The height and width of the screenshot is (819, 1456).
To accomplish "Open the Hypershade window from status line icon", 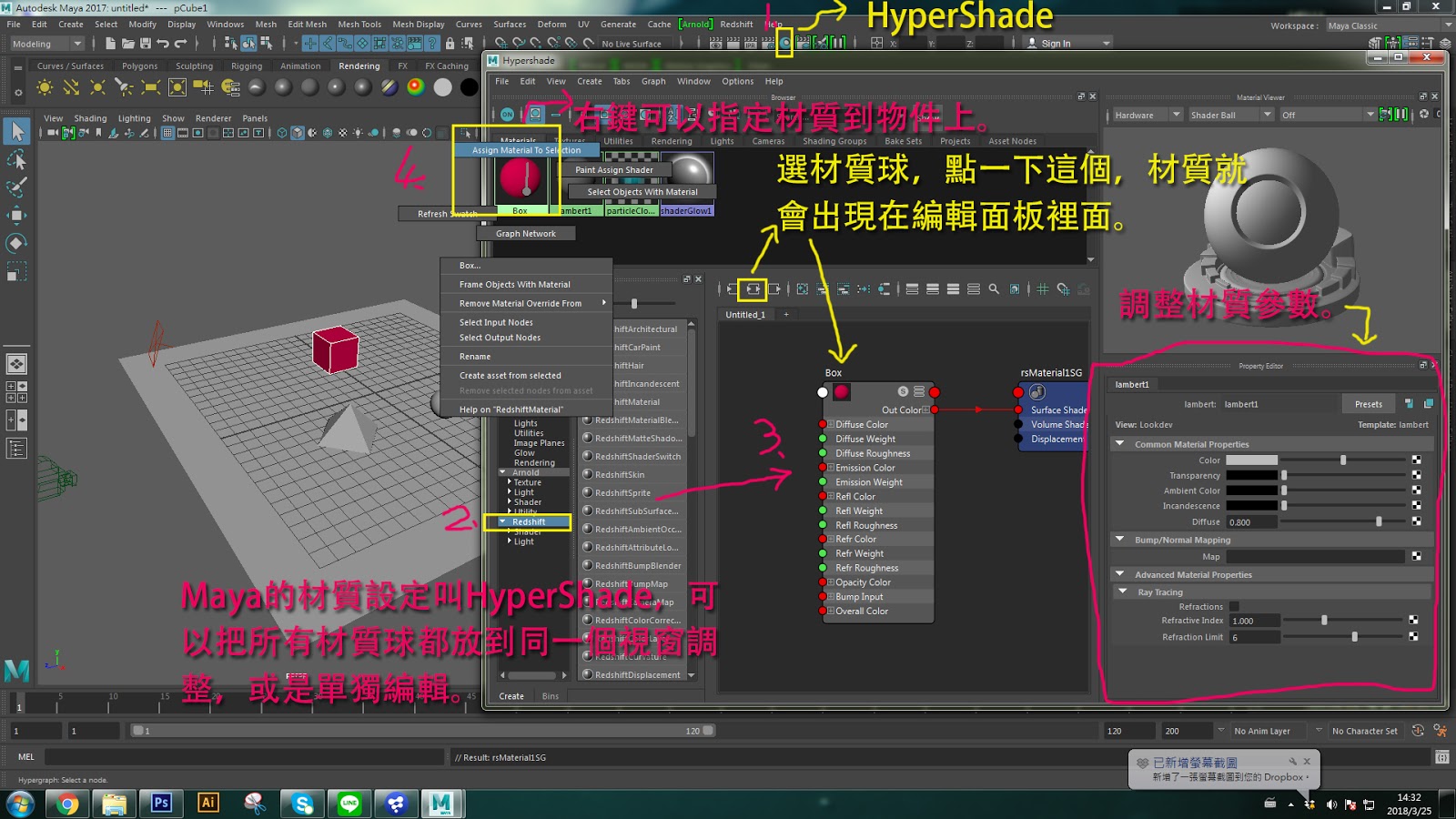I will [784, 43].
